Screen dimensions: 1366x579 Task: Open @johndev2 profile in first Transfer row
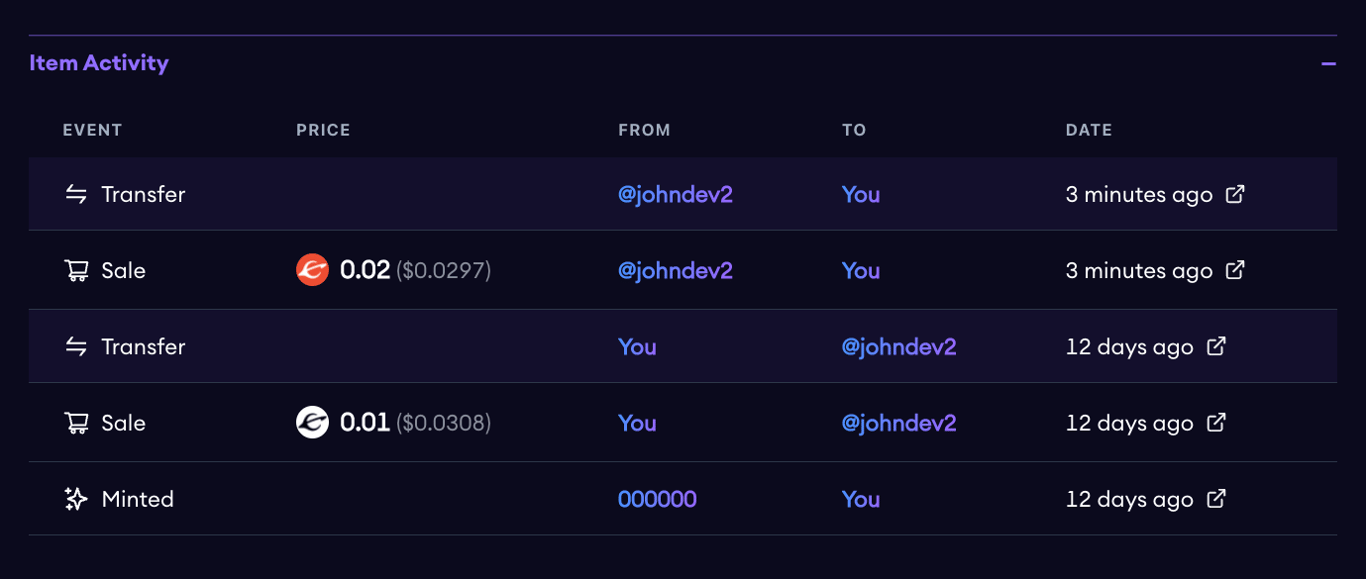pyautogui.click(x=675, y=194)
